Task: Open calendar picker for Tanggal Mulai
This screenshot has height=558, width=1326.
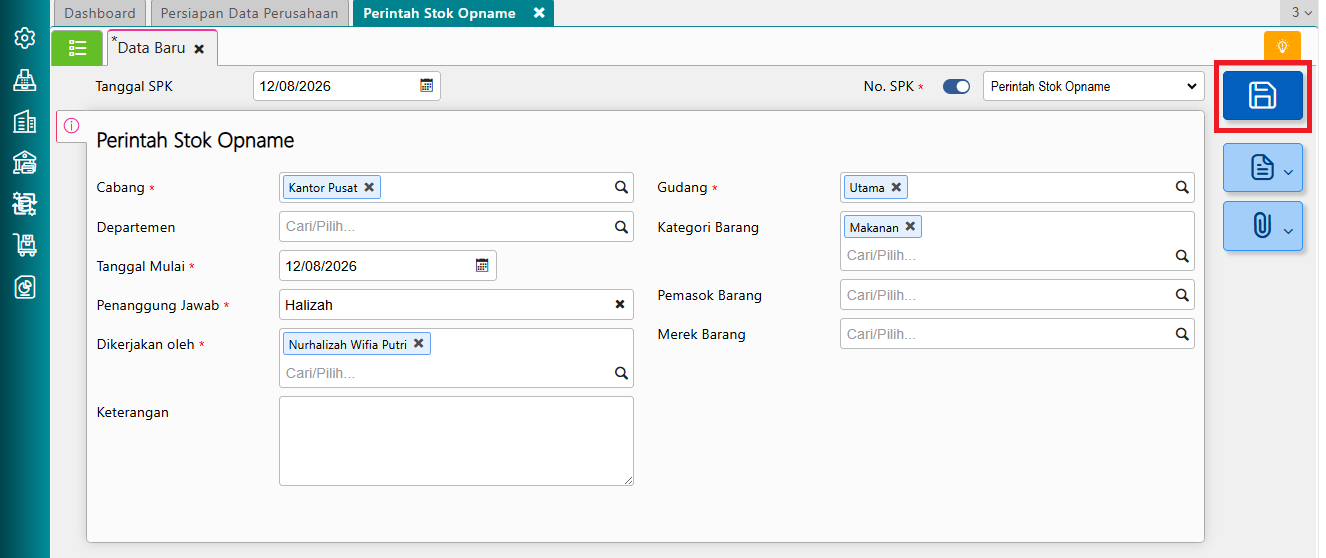Action: [482, 266]
